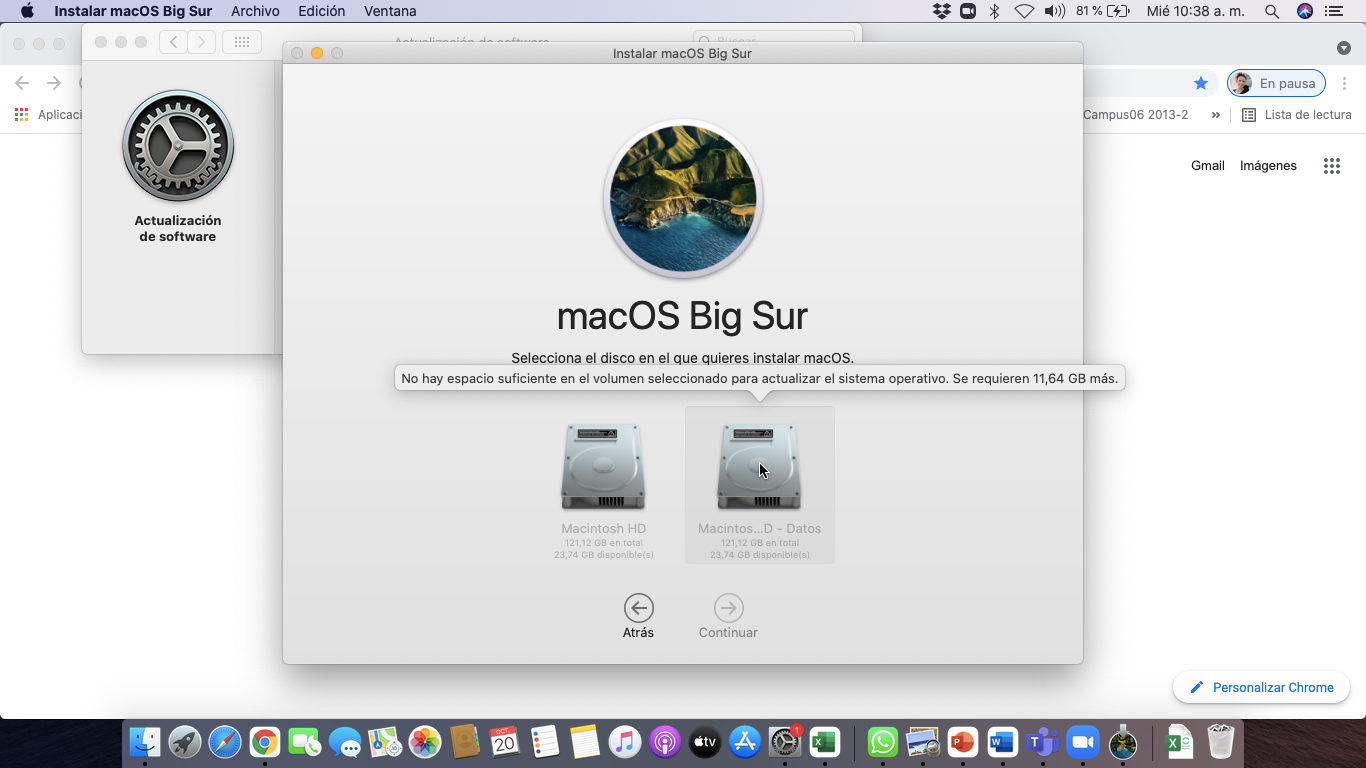Viewport: 1366px width, 768px height.
Task: Open Photos from the Dock
Action: (425, 742)
